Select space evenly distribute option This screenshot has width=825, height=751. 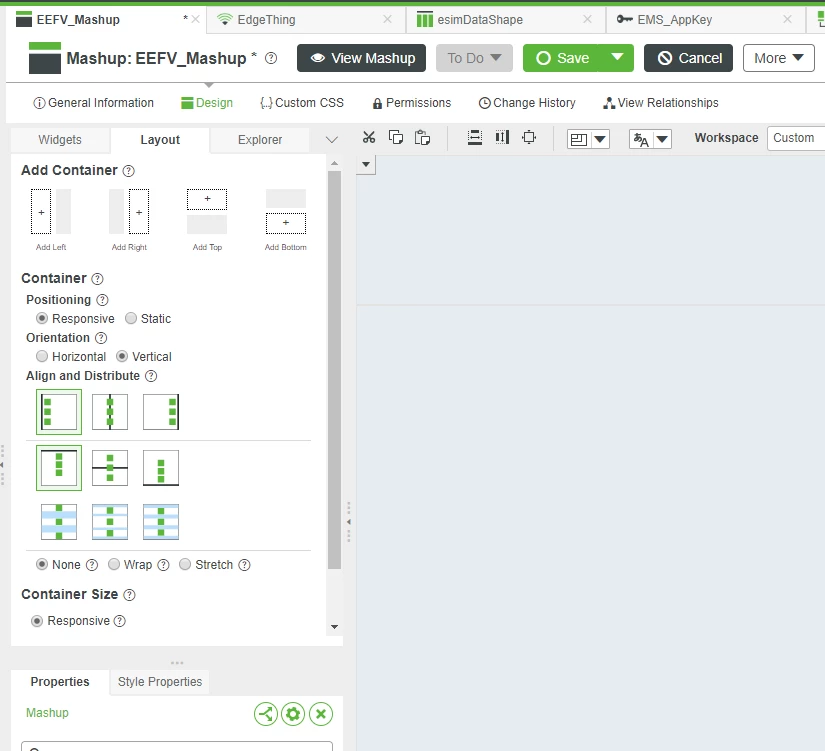point(161,522)
